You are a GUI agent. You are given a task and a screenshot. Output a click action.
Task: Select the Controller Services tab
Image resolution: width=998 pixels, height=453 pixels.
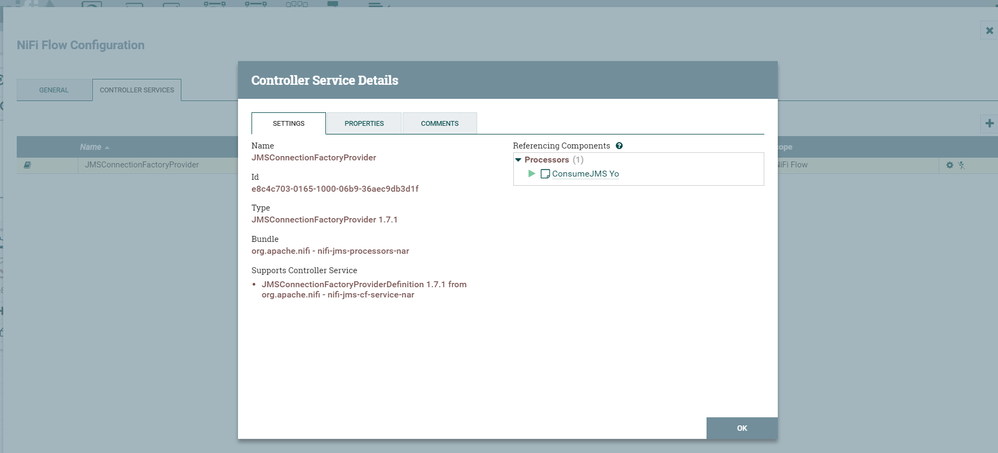137,90
